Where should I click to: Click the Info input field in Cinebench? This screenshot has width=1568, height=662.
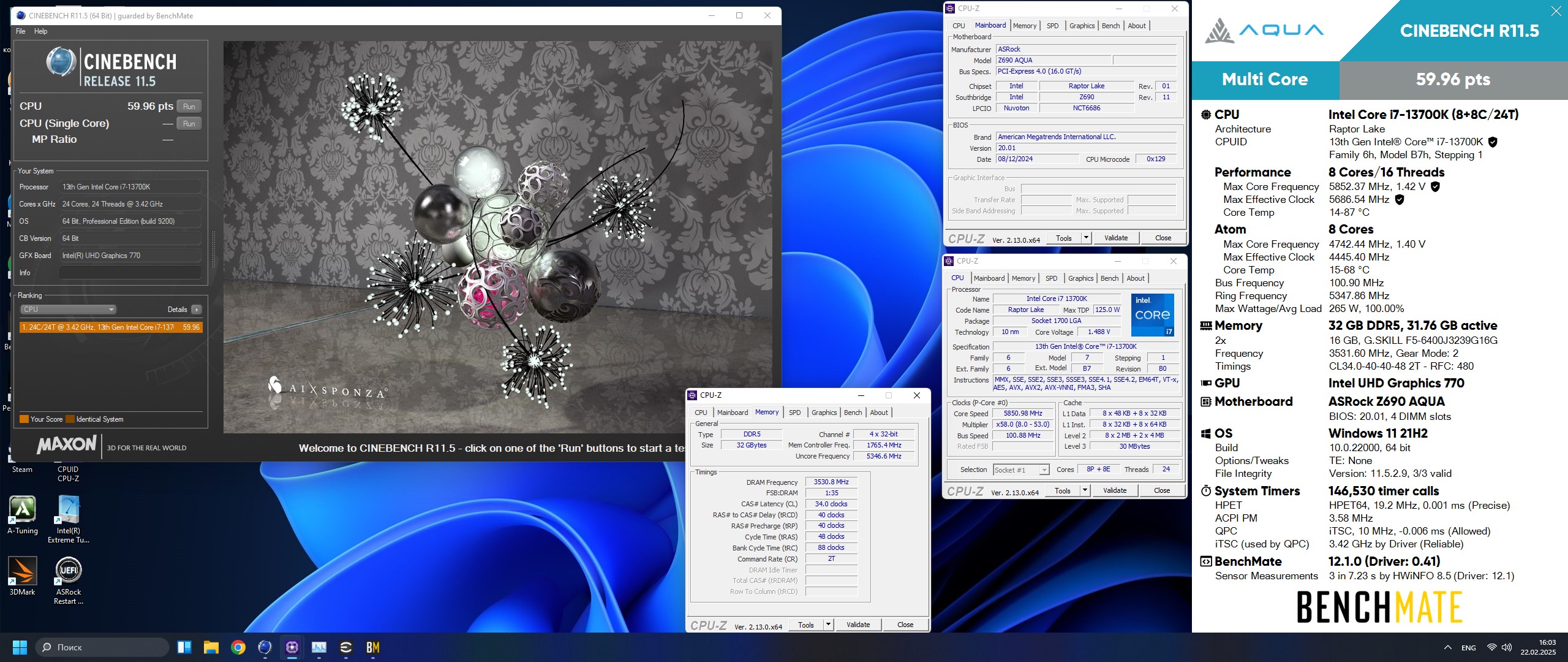(130, 273)
